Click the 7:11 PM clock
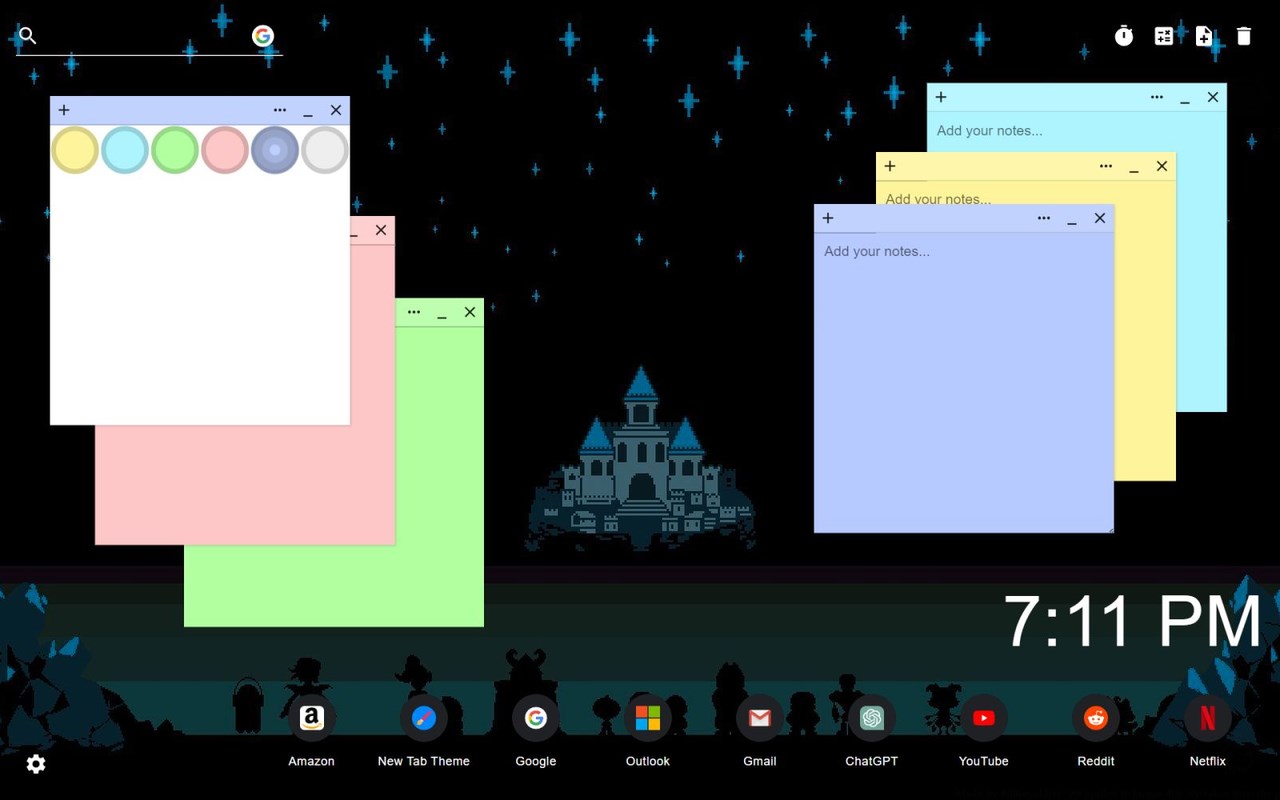The image size is (1280, 800). point(1133,622)
